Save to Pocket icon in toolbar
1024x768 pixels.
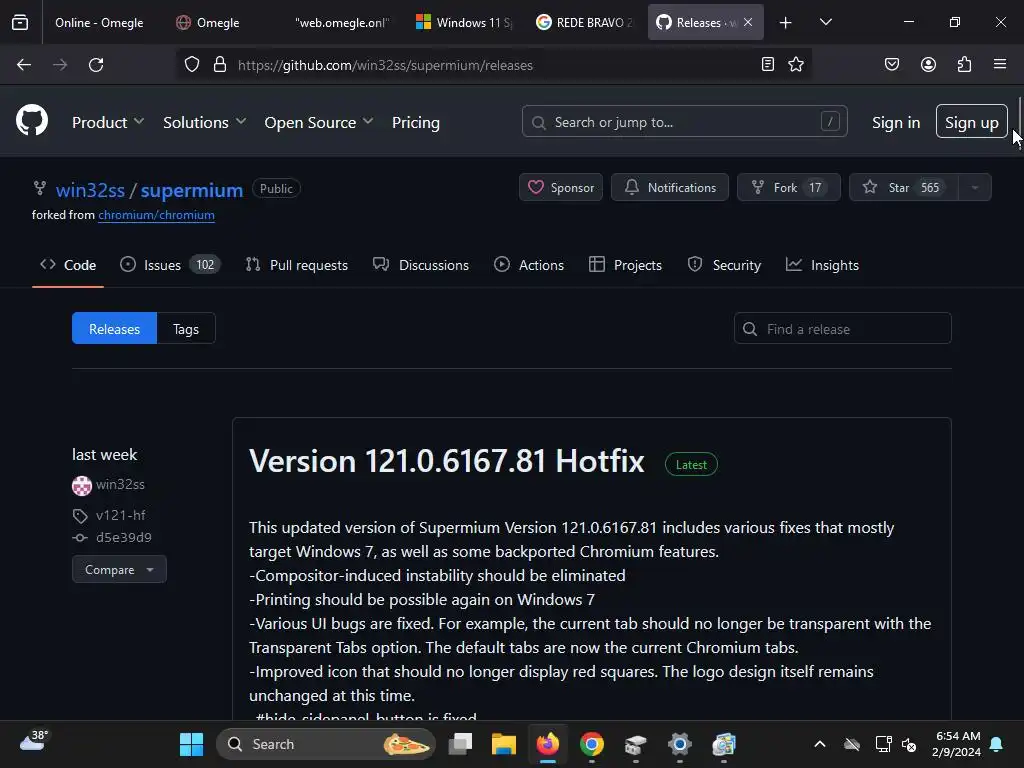click(x=892, y=64)
